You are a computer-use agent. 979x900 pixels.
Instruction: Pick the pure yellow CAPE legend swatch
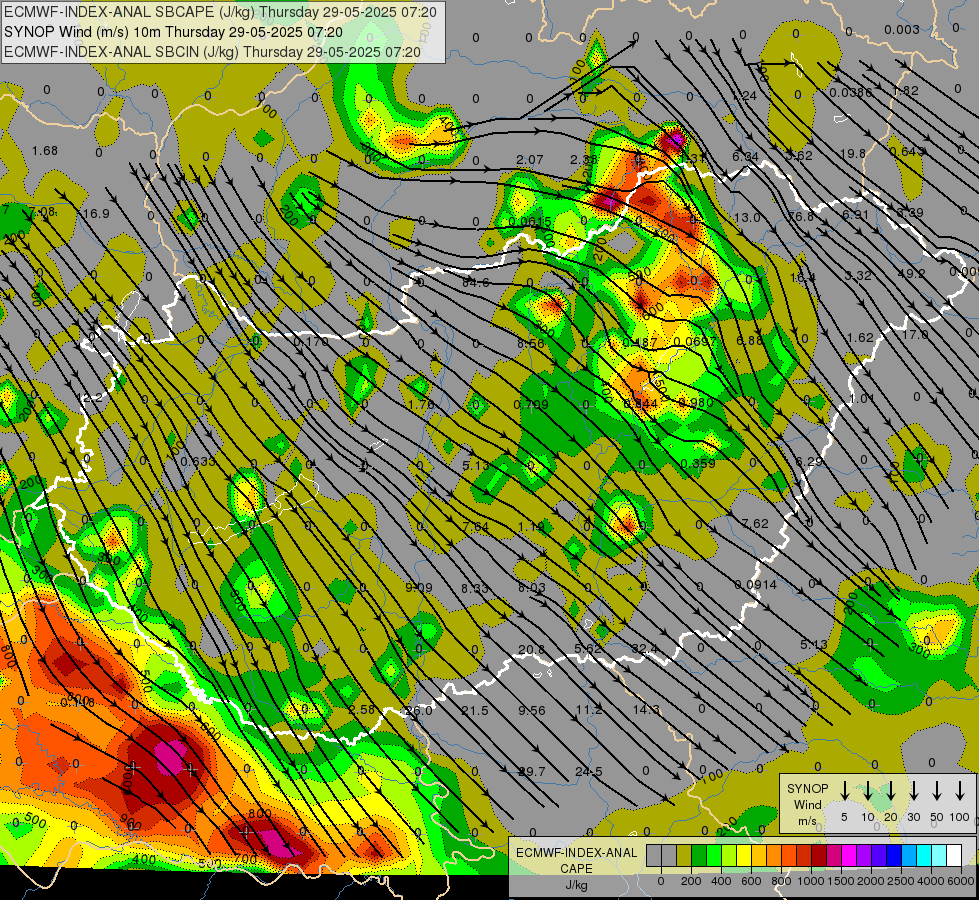tap(744, 855)
